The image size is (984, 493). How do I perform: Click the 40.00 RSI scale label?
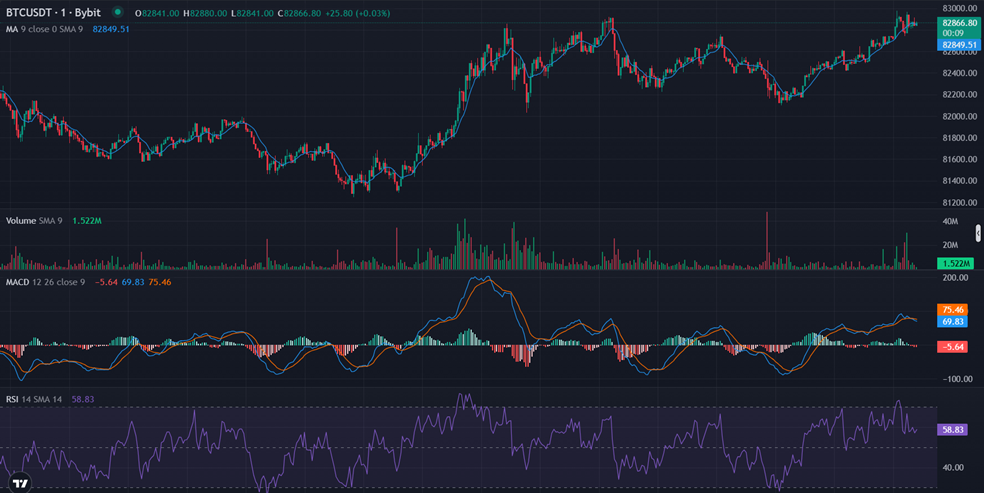[953, 467]
